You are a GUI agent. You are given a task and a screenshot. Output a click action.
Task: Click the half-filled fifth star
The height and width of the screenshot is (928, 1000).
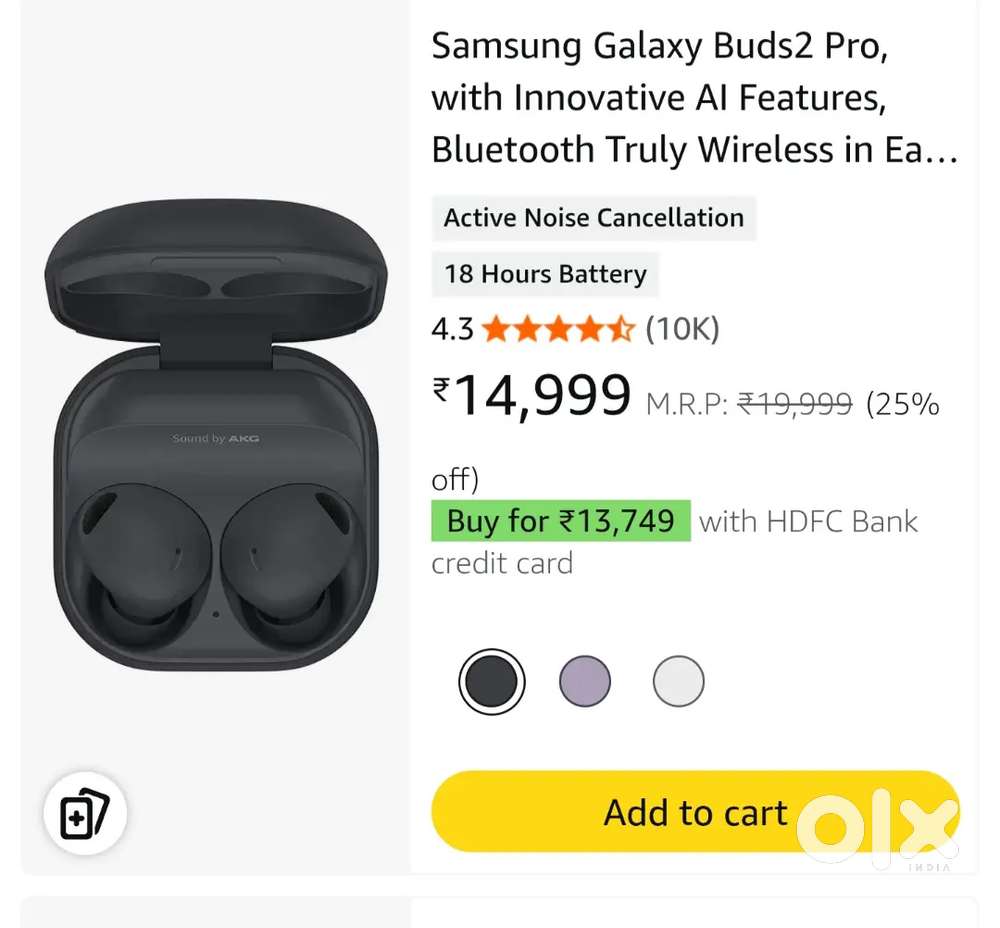pos(620,328)
